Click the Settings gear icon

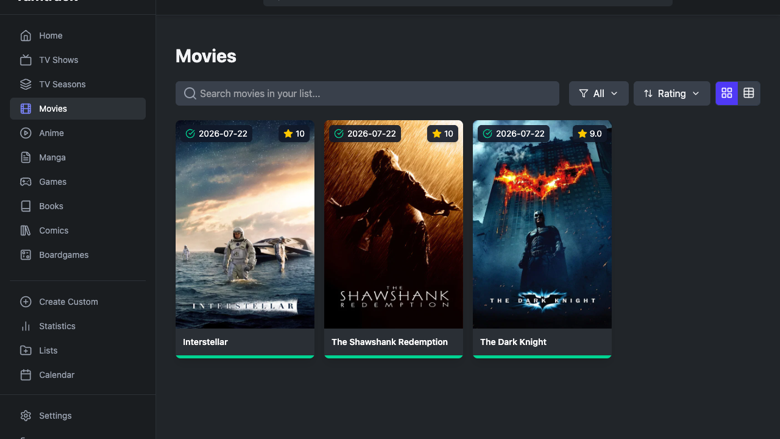pyautogui.click(x=25, y=416)
